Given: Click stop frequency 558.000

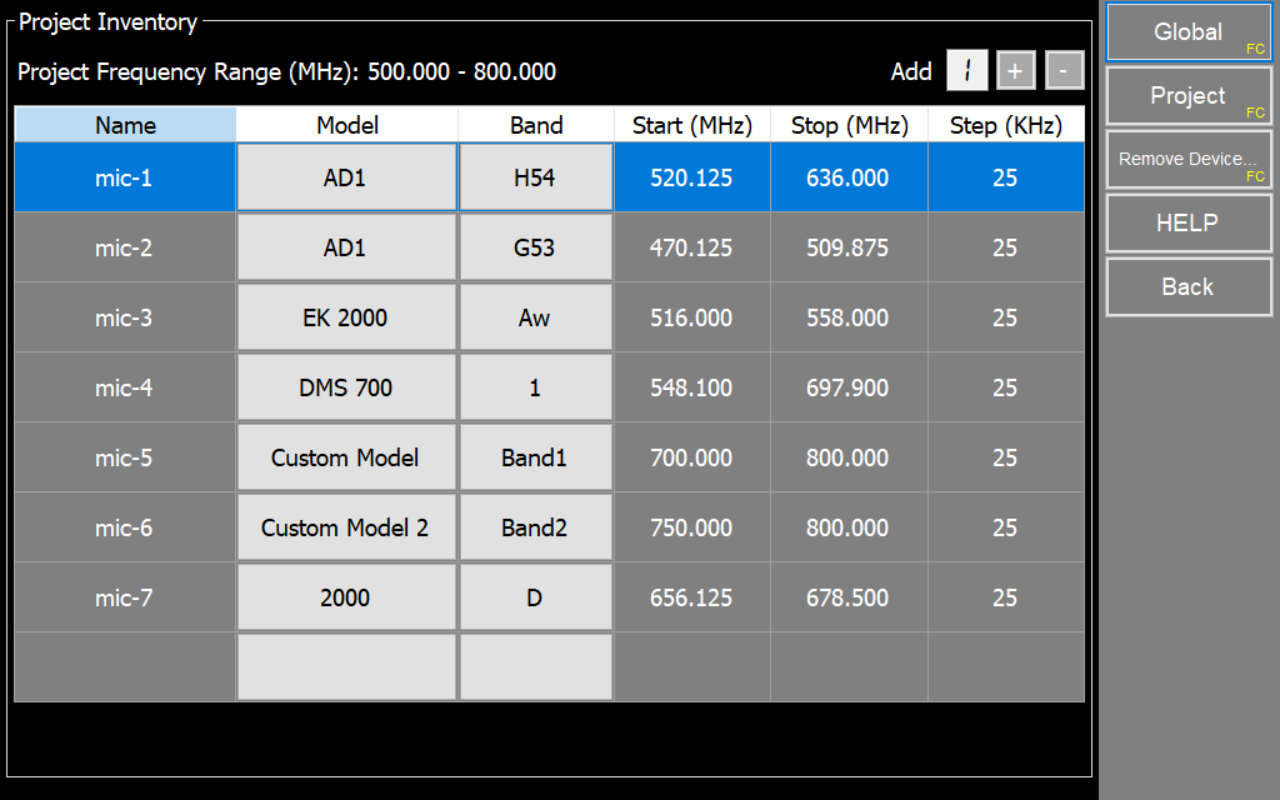Looking at the screenshot, I should tap(849, 317).
